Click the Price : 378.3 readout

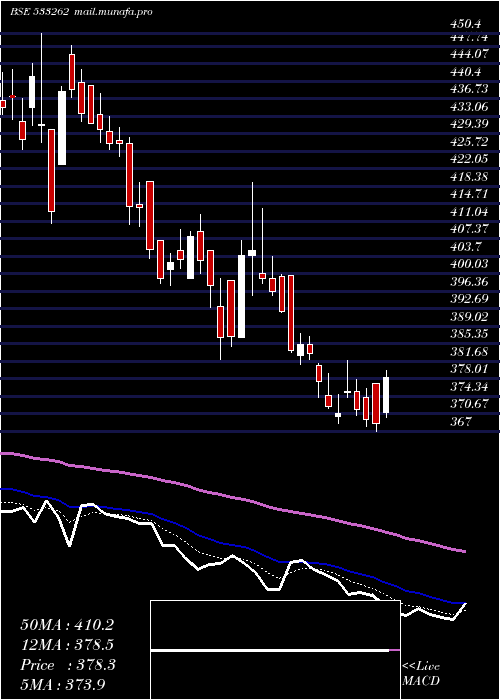pos(67,665)
